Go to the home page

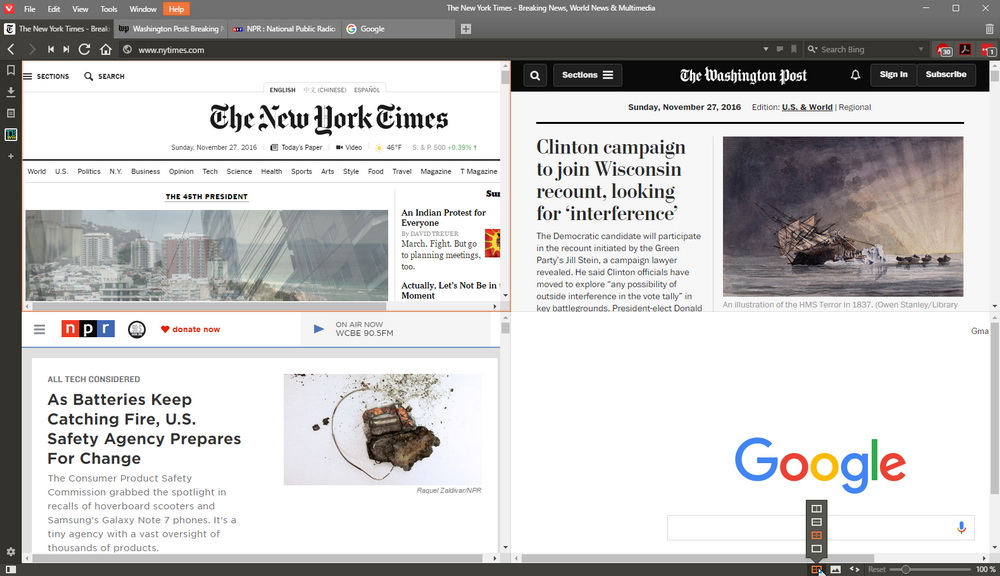click(x=106, y=49)
